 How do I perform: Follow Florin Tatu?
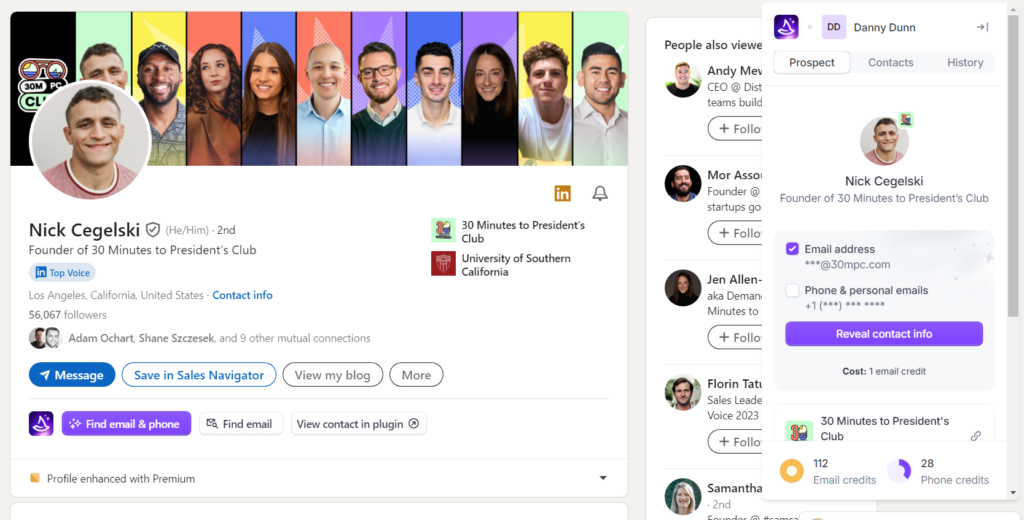736,442
